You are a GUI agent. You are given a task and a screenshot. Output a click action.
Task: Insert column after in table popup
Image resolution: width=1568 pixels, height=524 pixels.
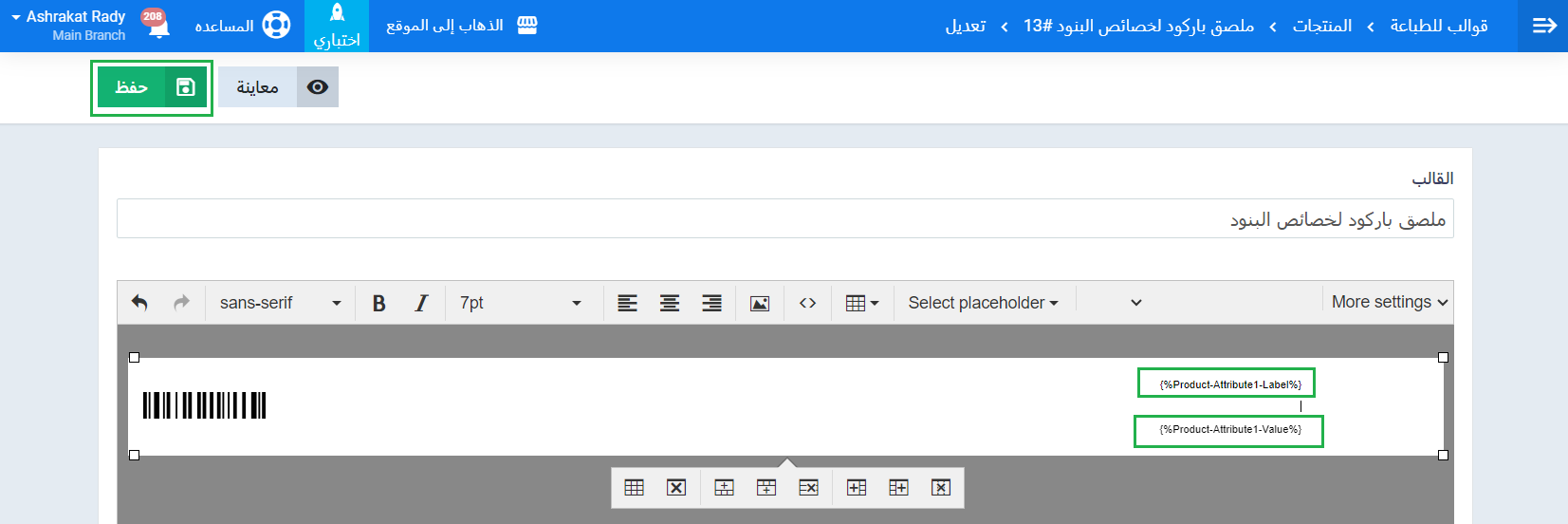coord(898,487)
